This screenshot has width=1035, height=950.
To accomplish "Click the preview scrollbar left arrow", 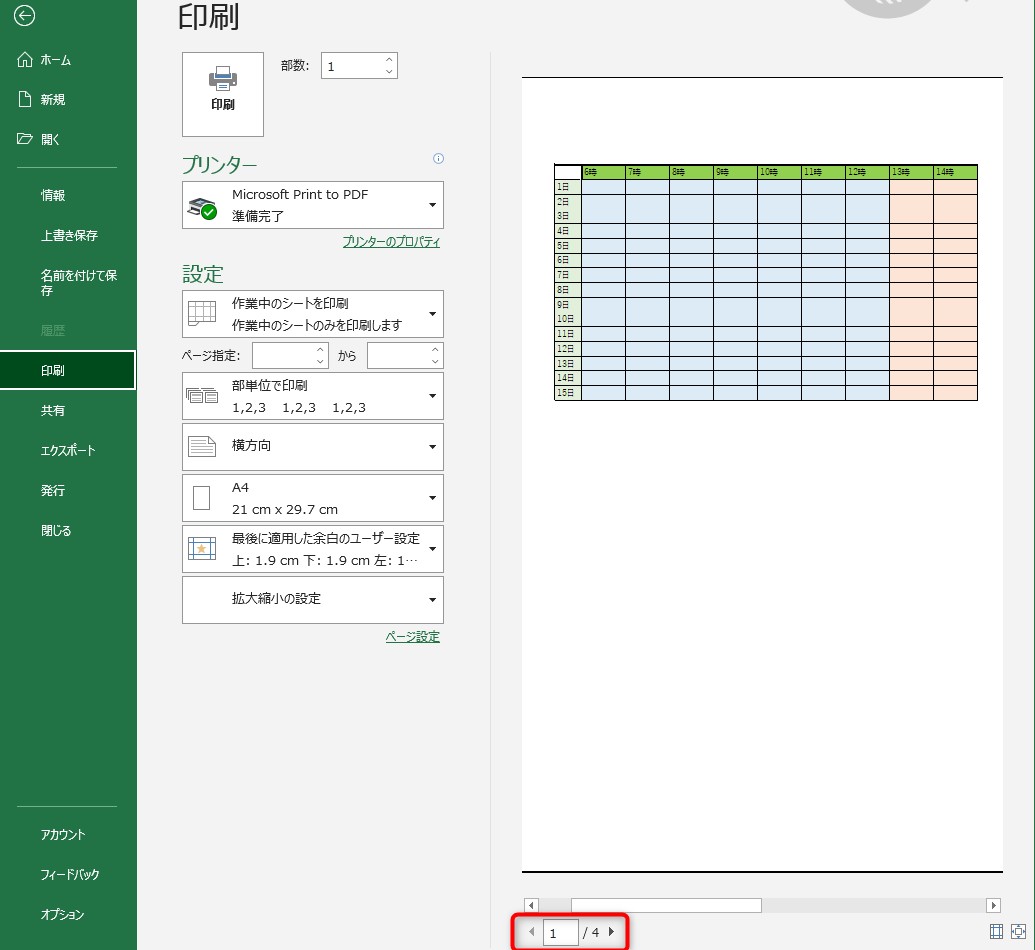I will (x=531, y=905).
